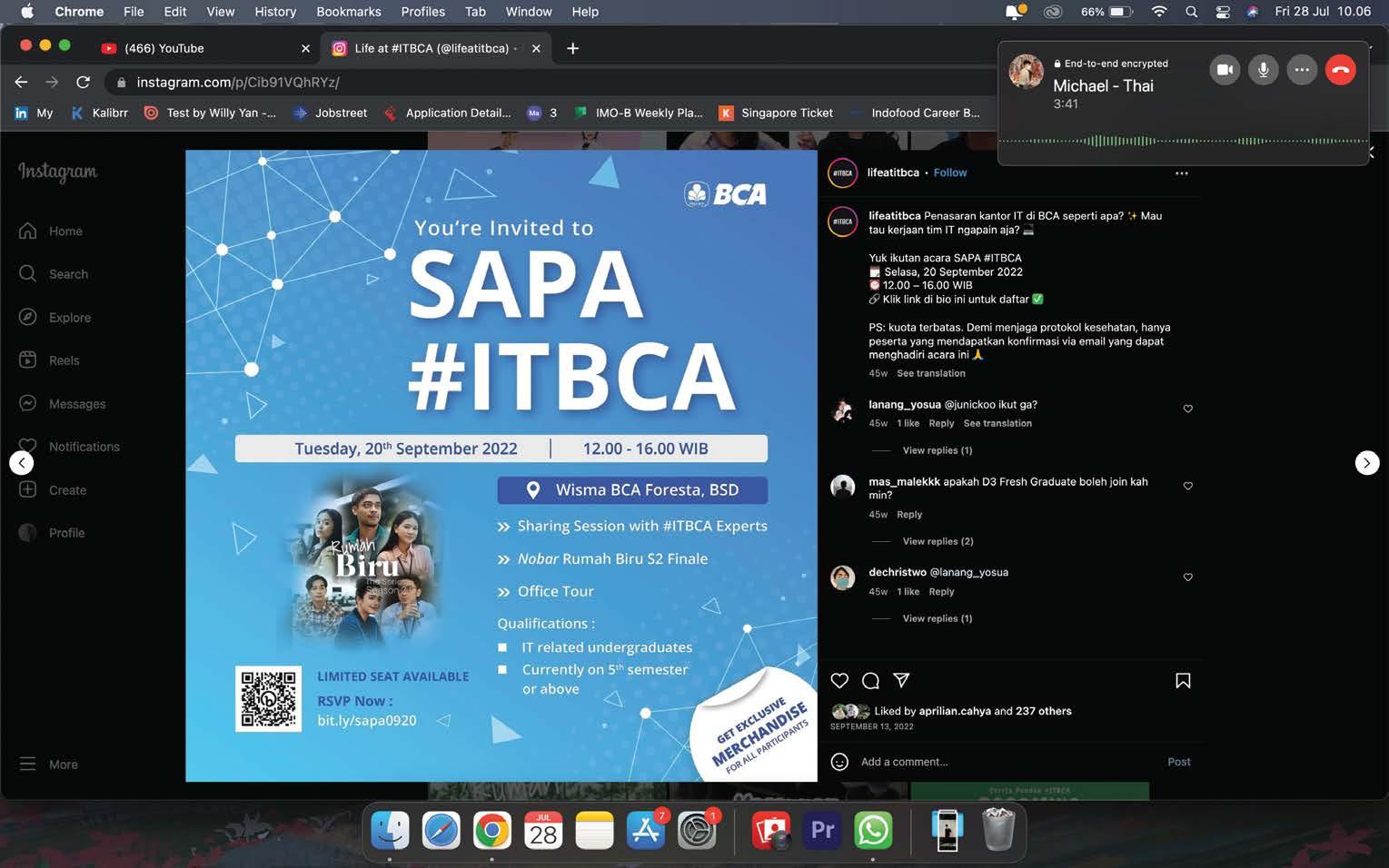
Task: See translation of lanang_yosua's comment
Action: 997,423
